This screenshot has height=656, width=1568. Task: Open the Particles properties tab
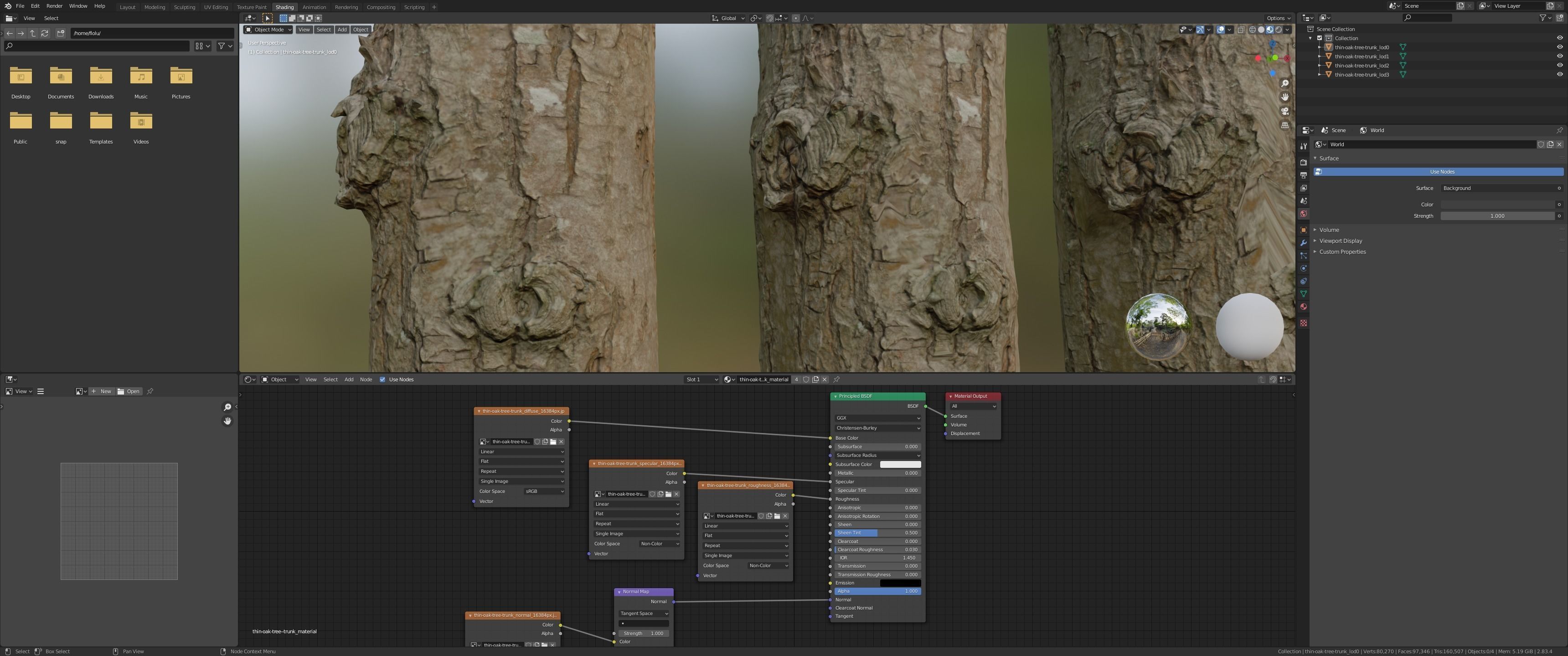1303,256
